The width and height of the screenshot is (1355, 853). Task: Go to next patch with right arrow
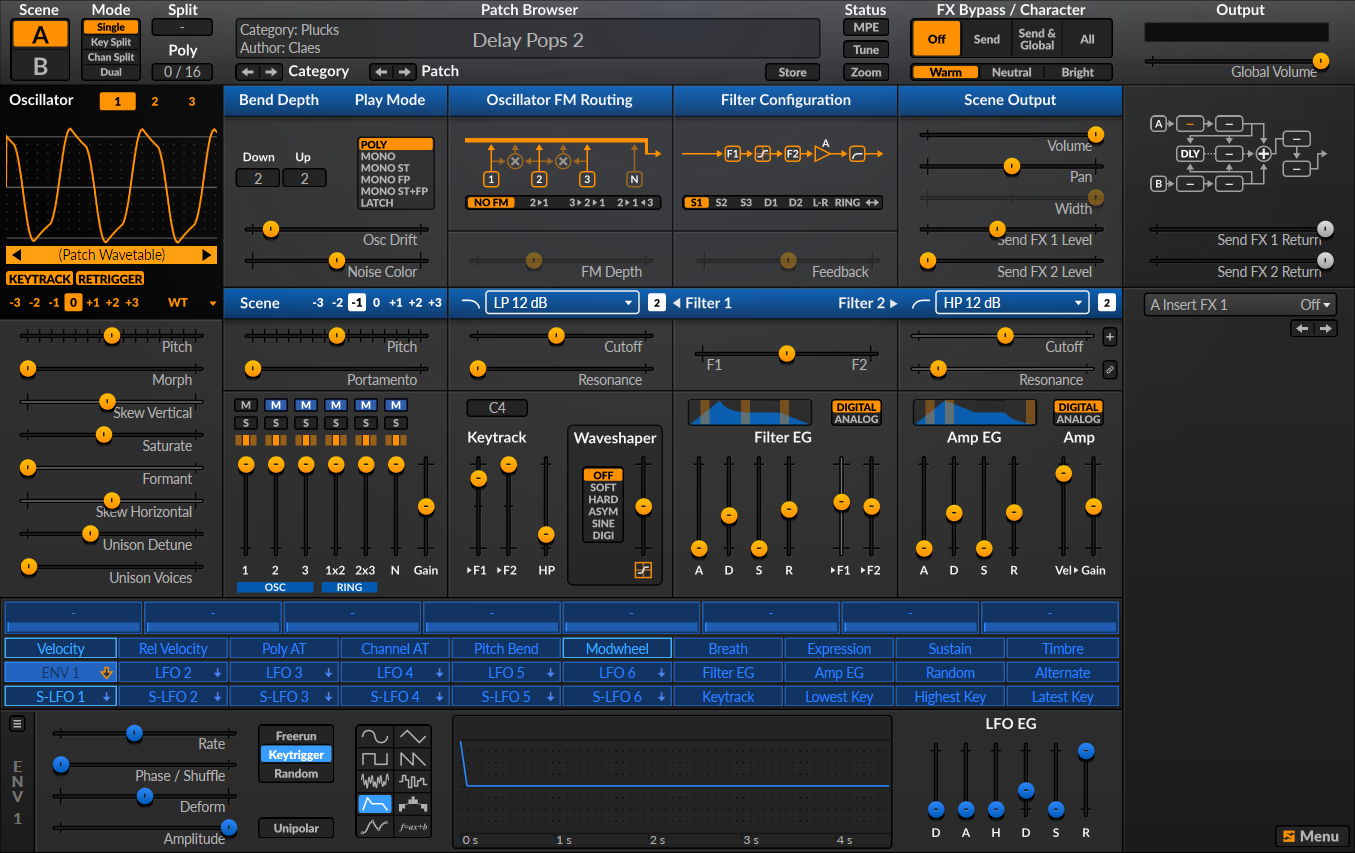404,72
